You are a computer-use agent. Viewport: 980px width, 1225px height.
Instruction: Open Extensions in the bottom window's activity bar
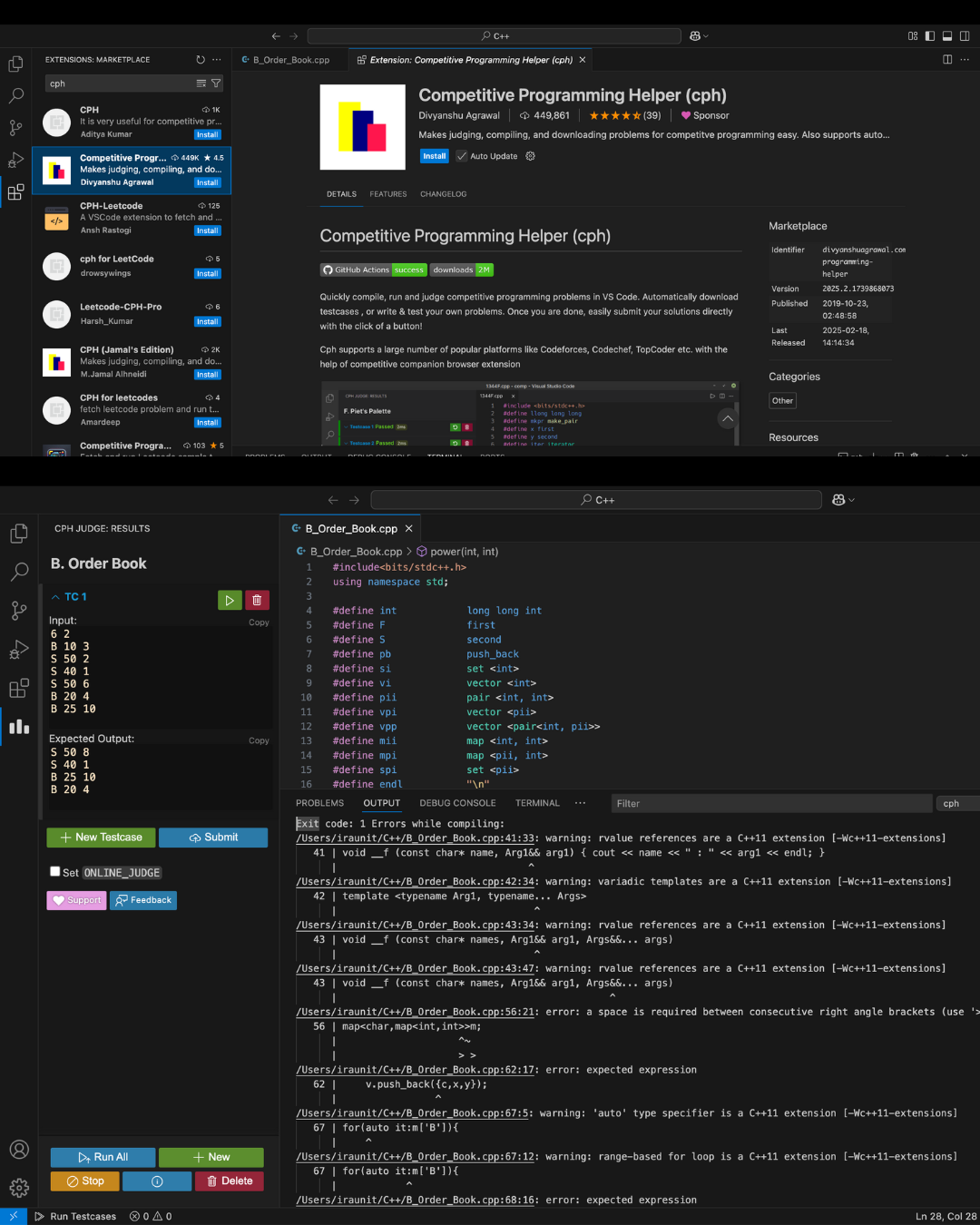(19, 689)
